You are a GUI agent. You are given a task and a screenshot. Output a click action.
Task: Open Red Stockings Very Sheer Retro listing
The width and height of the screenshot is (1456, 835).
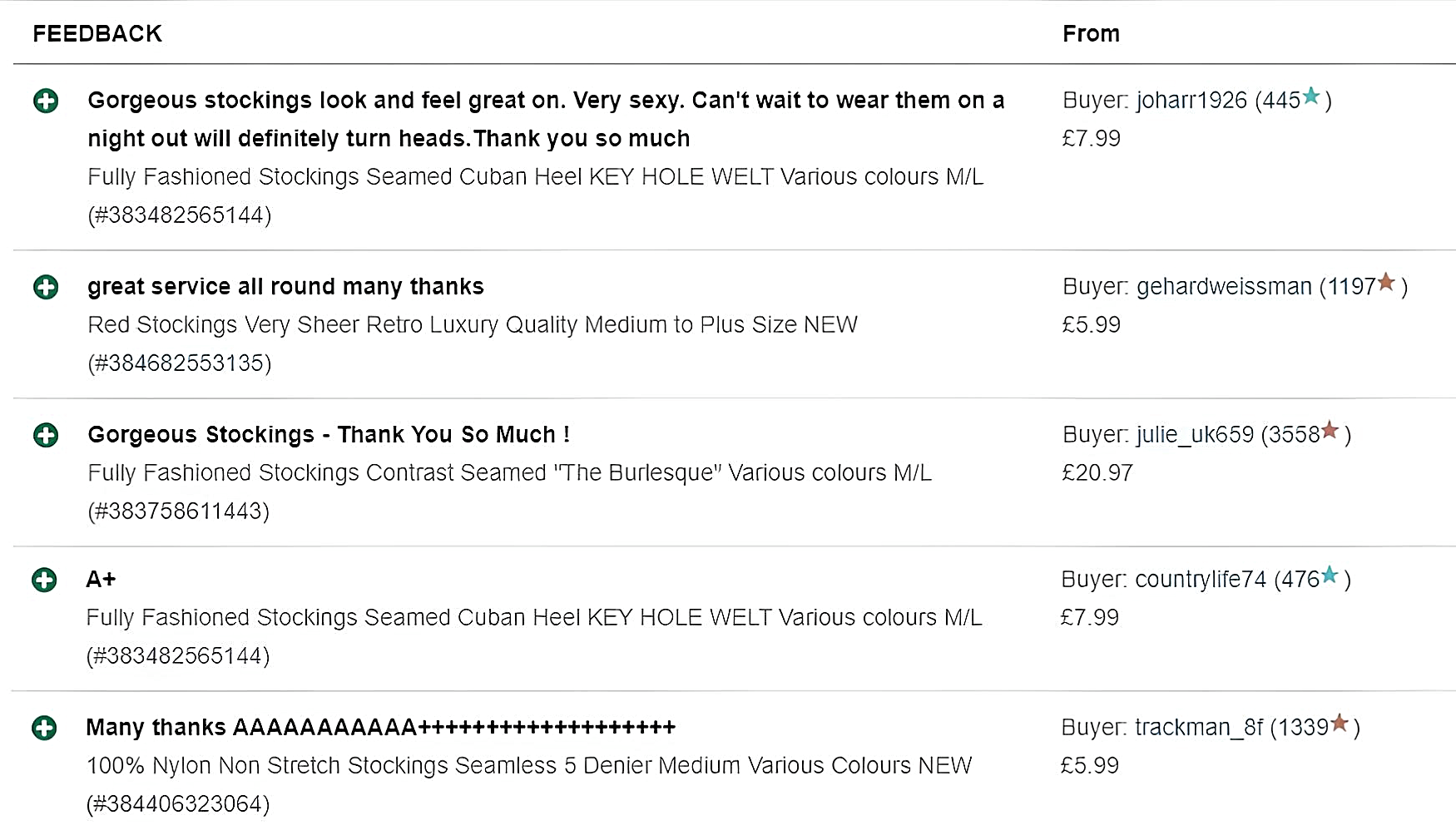point(473,325)
